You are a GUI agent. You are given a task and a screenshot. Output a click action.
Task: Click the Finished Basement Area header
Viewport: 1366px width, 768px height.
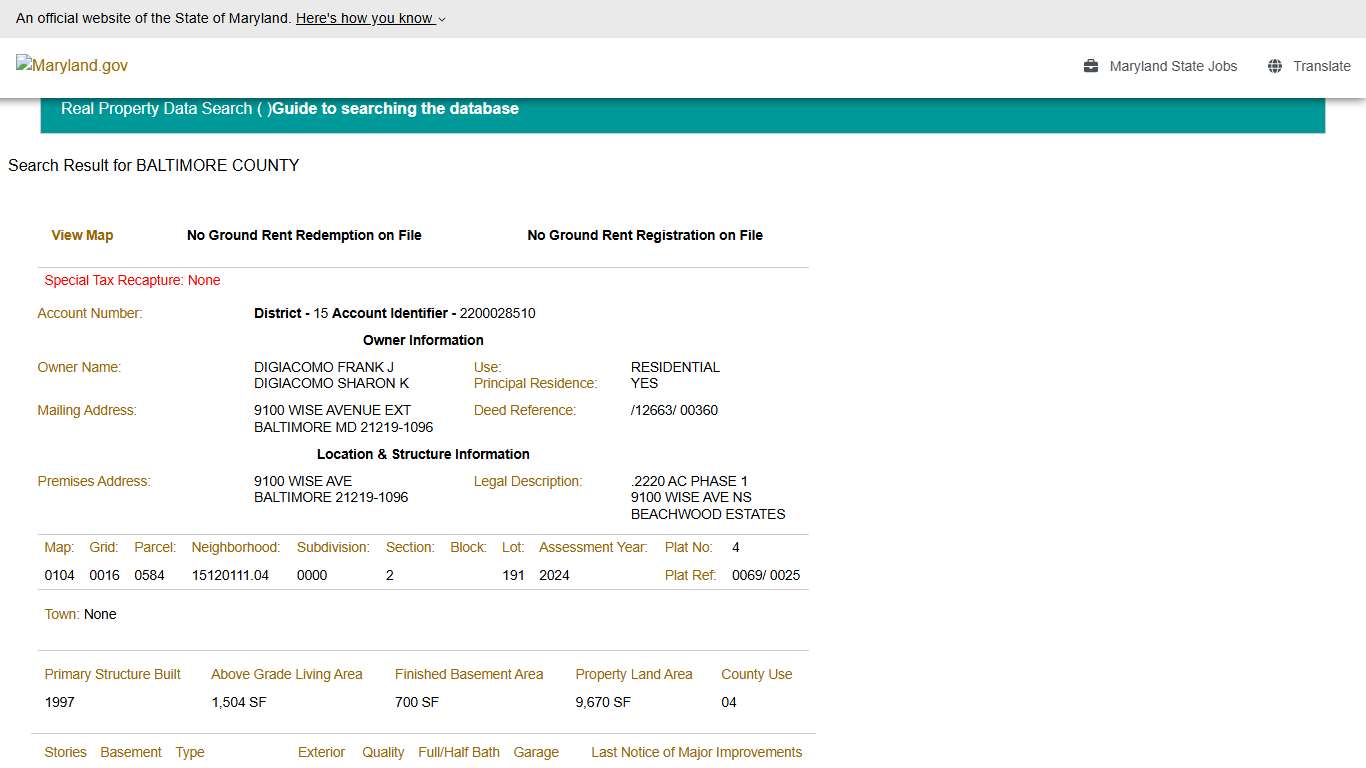coord(468,674)
